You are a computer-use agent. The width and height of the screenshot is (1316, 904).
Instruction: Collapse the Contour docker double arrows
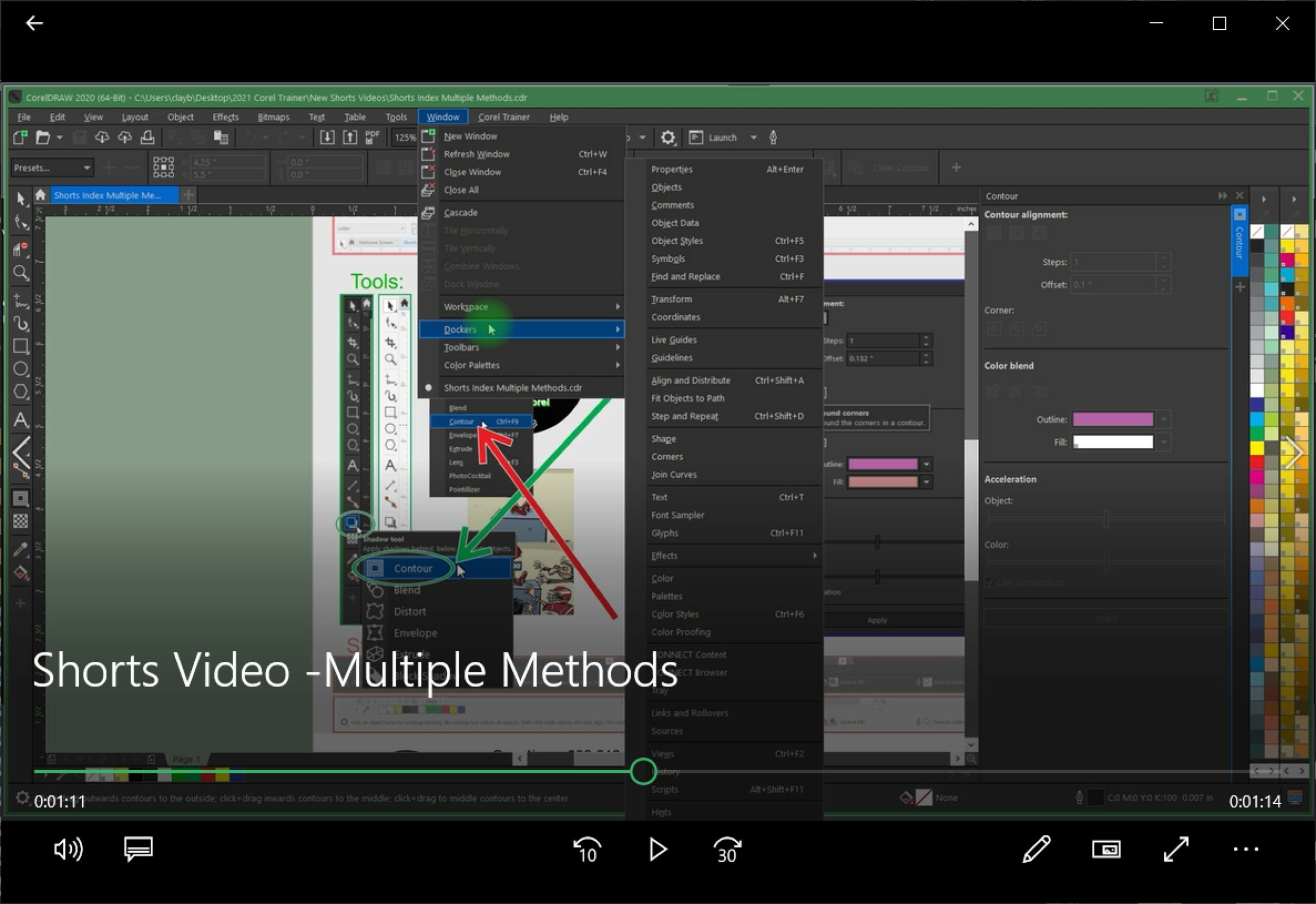[x=1222, y=195]
